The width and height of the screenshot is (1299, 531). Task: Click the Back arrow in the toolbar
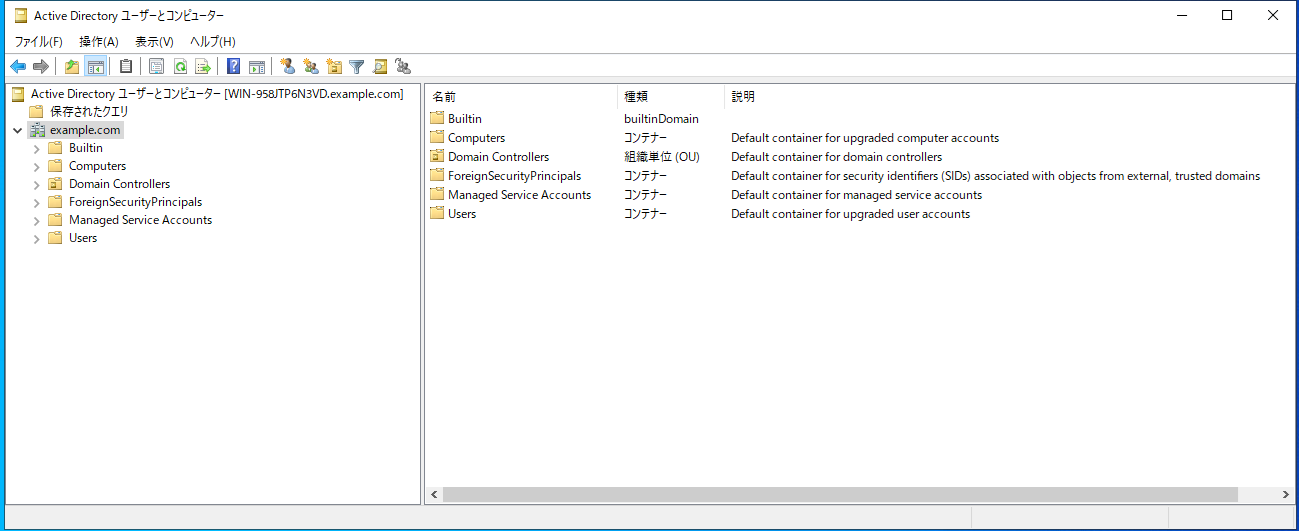[18, 67]
